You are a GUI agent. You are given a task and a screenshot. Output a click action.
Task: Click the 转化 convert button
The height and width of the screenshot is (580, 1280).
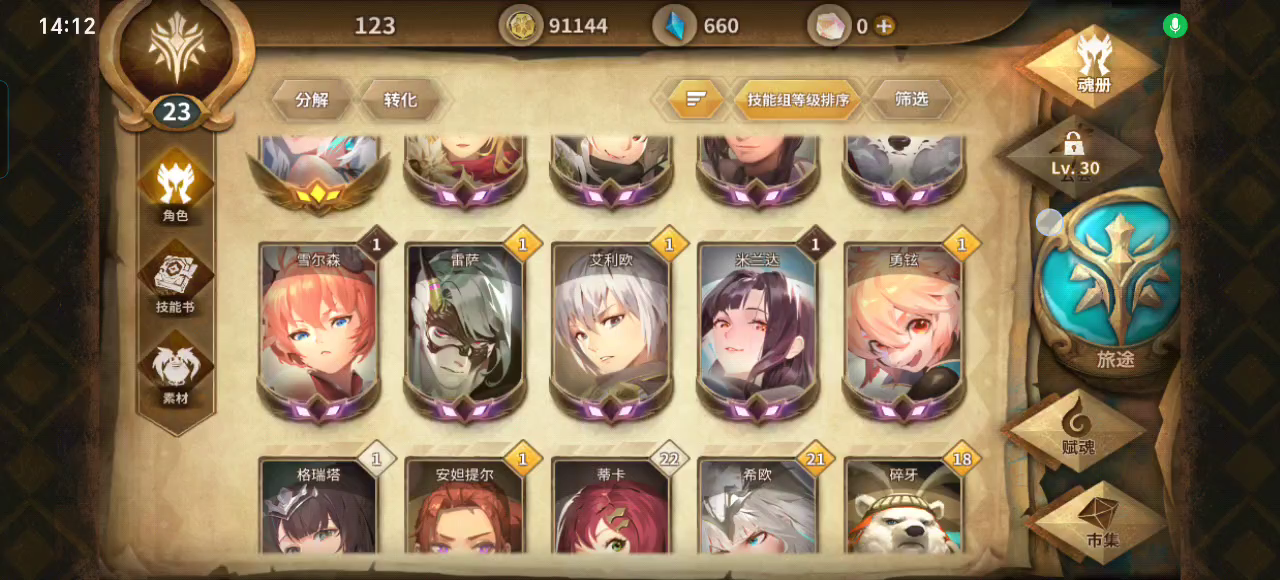tap(400, 100)
